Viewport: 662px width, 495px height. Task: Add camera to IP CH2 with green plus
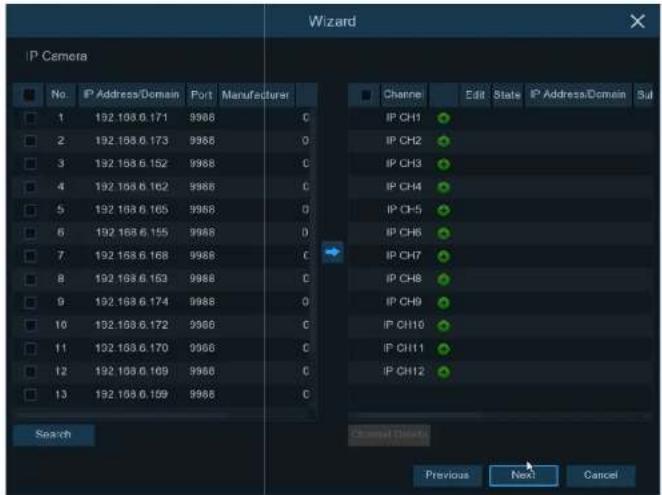[443, 141]
